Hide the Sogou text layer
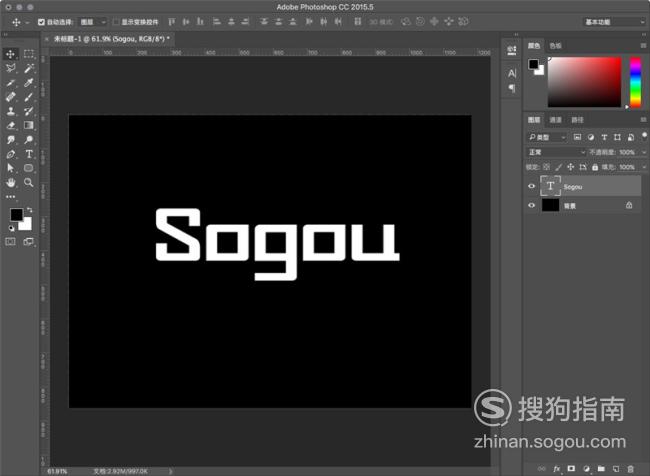 click(531, 186)
